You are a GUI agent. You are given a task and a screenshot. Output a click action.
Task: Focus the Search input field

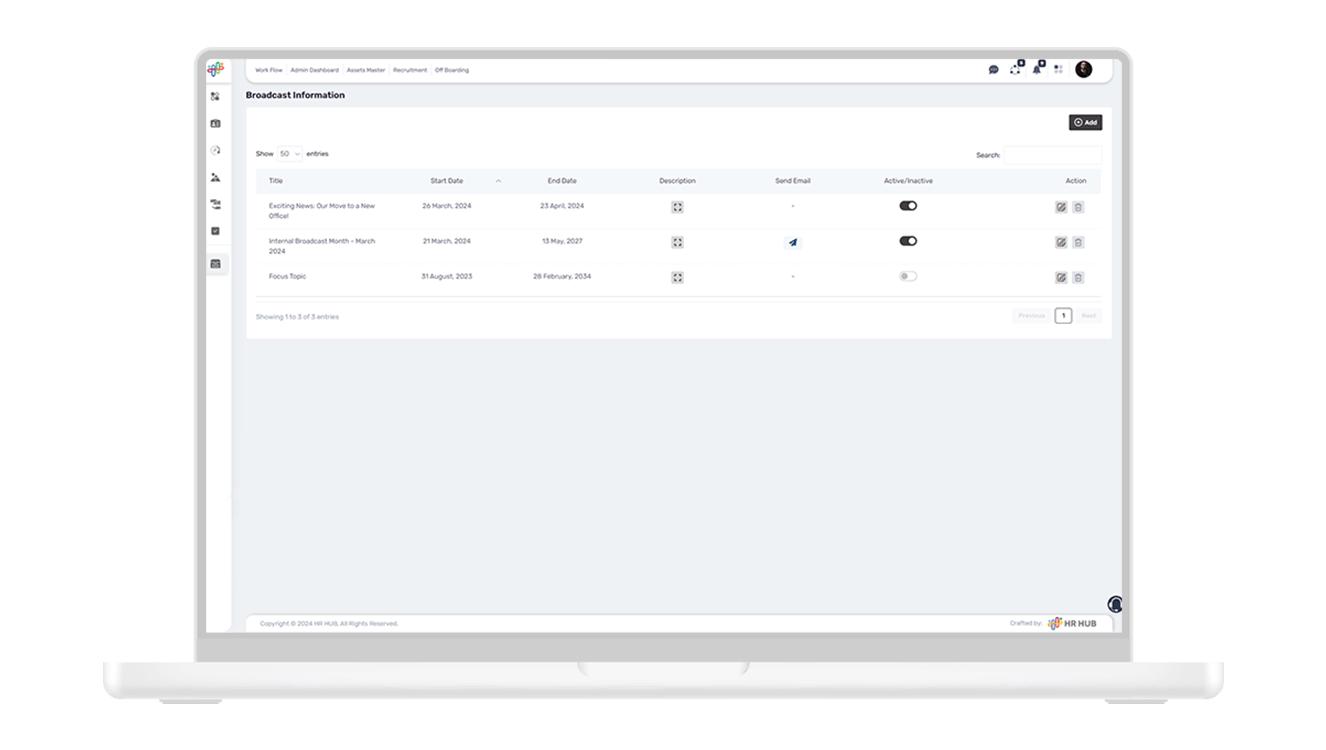[x=1052, y=155]
